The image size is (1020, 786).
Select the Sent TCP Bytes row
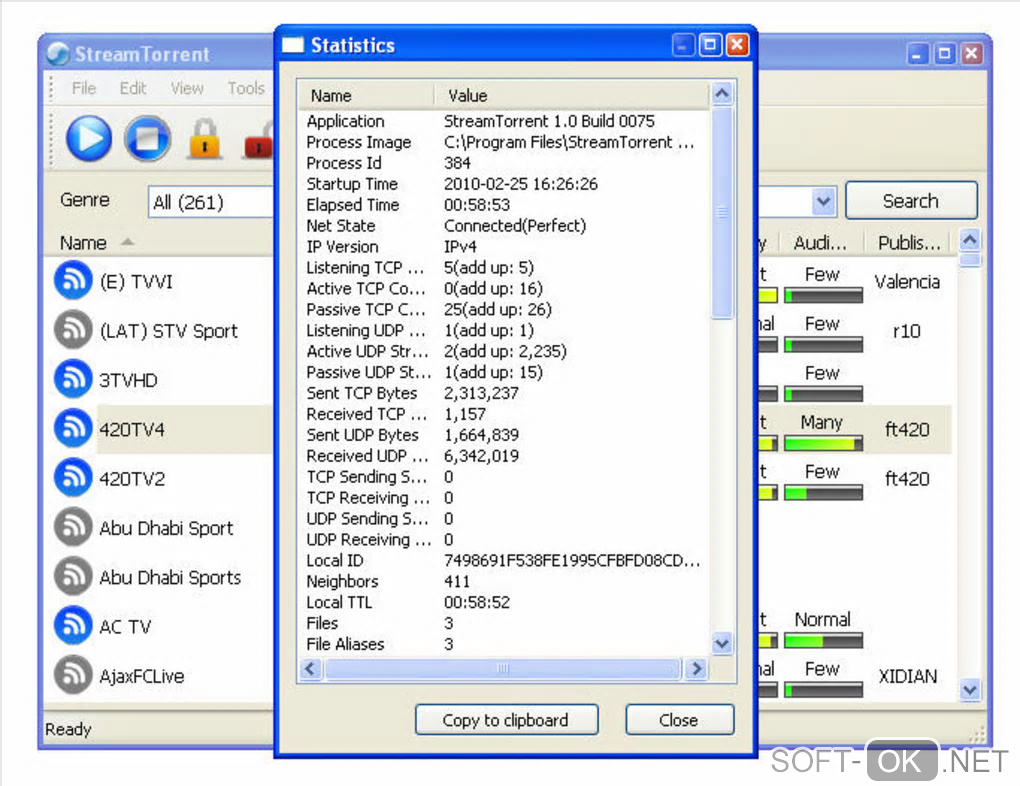click(x=504, y=393)
